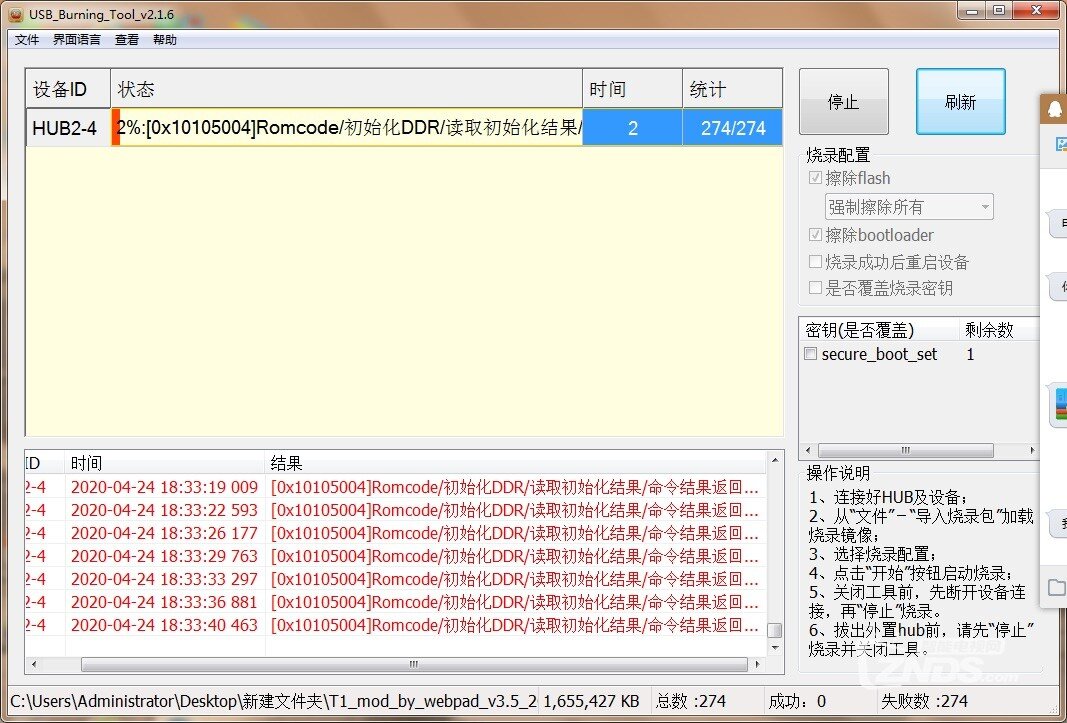Open the 帮助 menu
The width and height of the screenshot is (1067, 723).
coord(165,39)
